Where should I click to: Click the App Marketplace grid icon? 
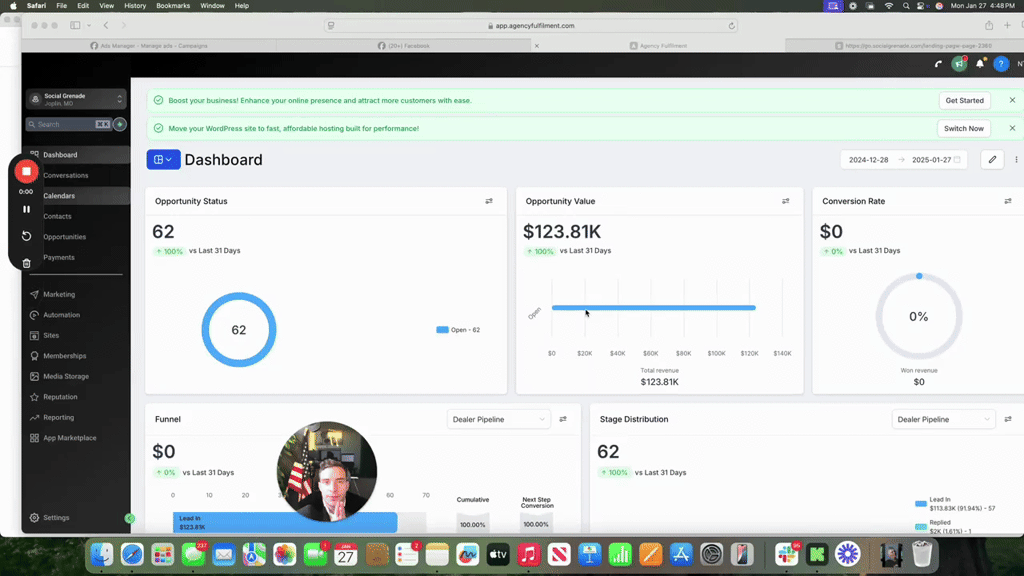pyautogui.click(x=34, y=438)
